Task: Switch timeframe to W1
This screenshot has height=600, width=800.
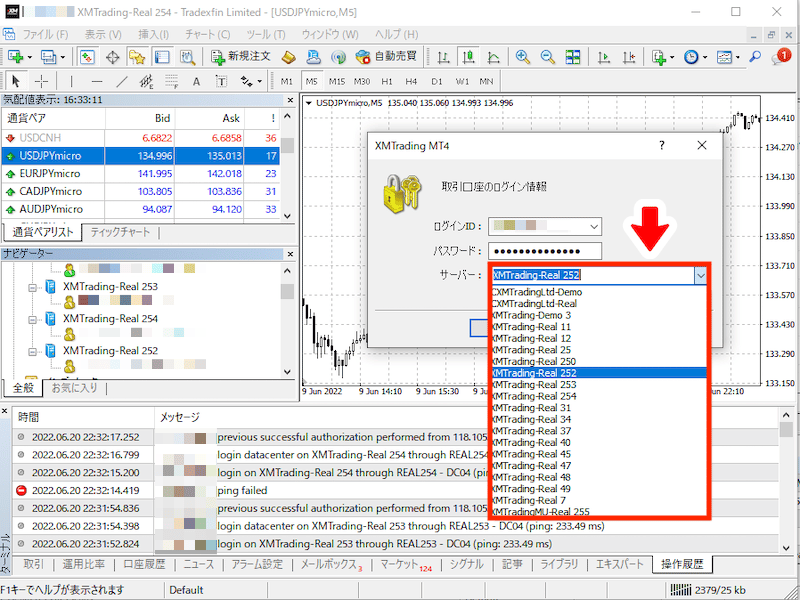Action: coord(462,82)
